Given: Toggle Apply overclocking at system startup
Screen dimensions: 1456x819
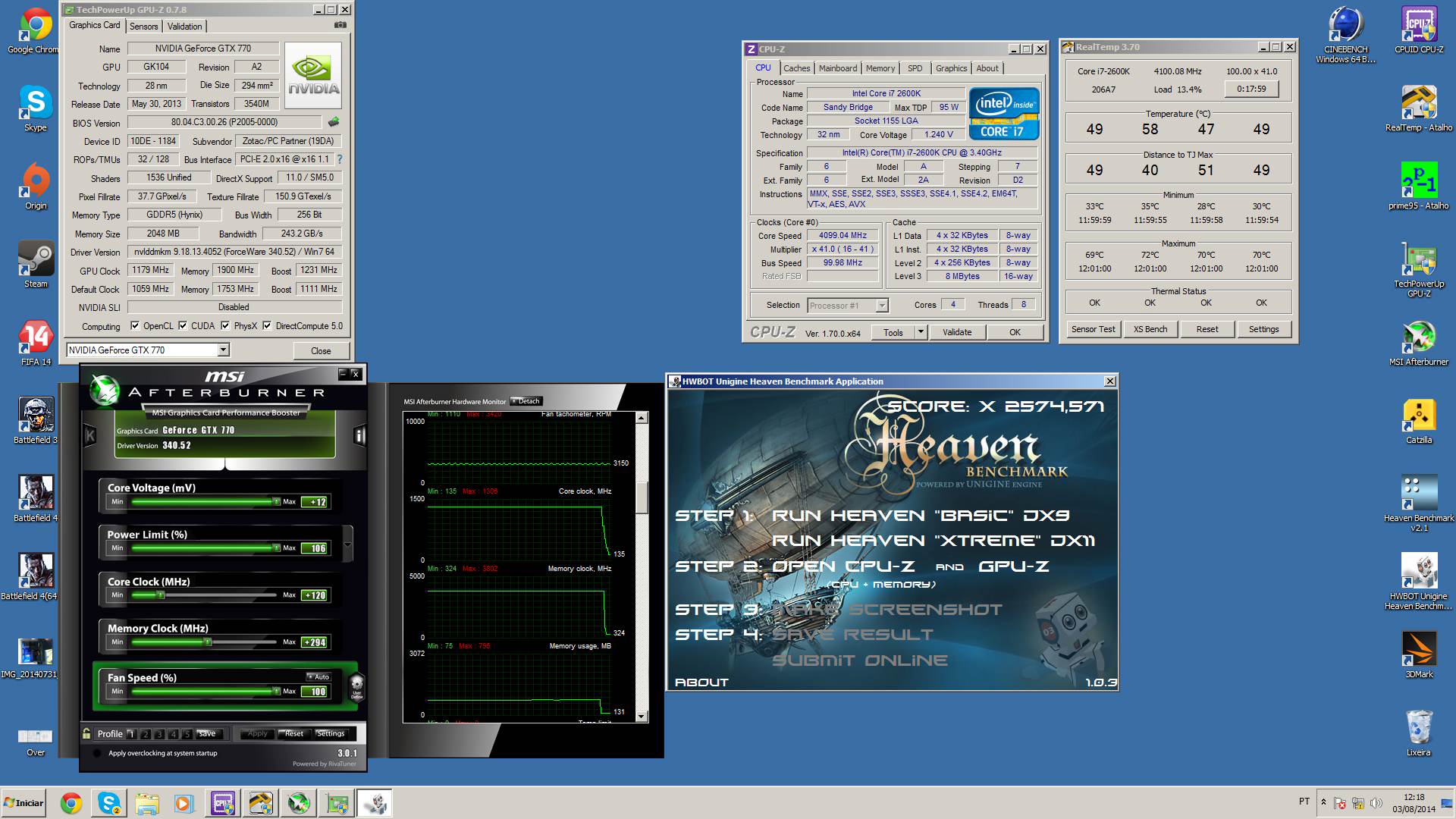Looking at the screenshot, I should point(97,754).
